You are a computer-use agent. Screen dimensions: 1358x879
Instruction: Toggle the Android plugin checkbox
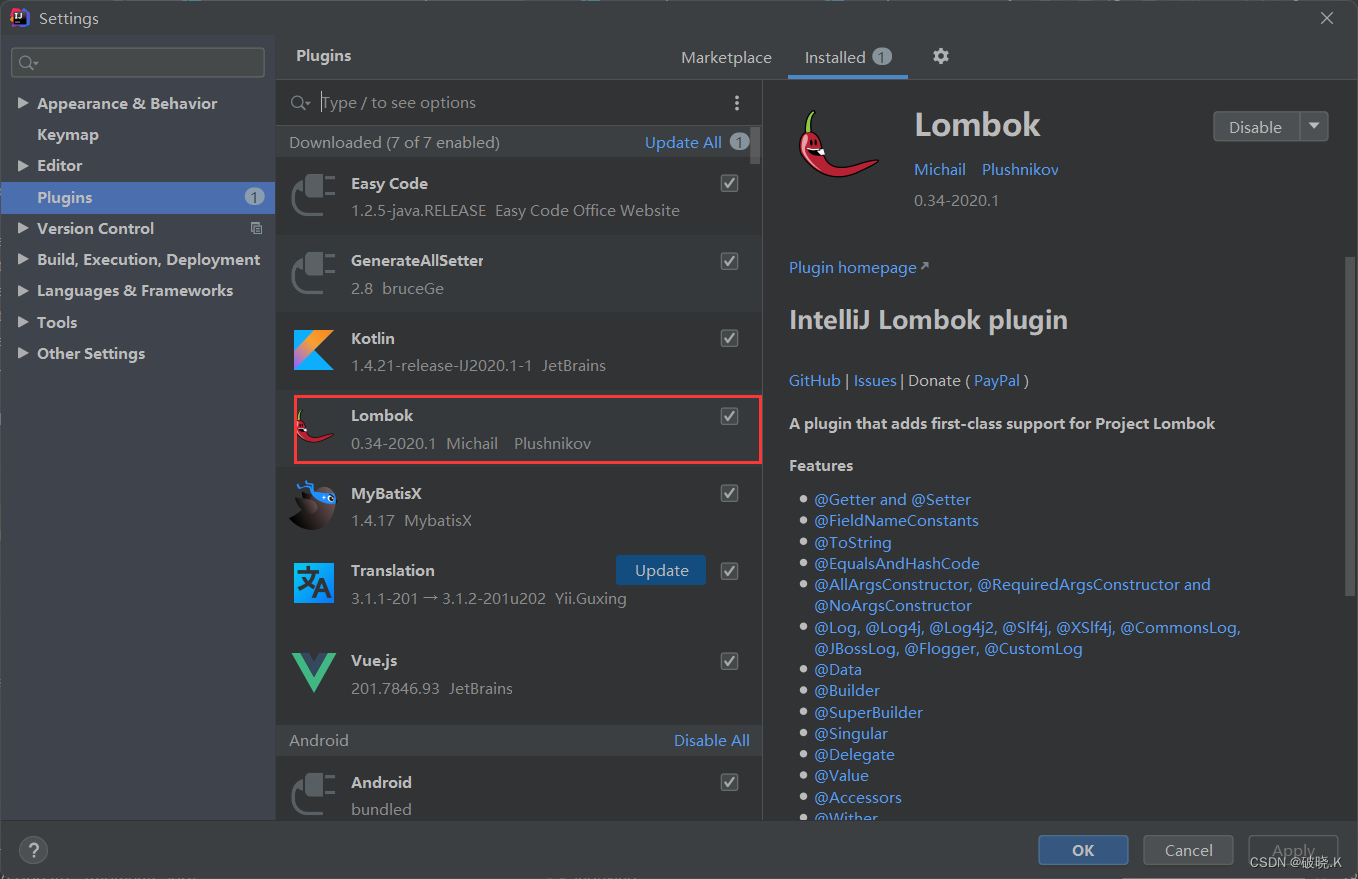729,782
